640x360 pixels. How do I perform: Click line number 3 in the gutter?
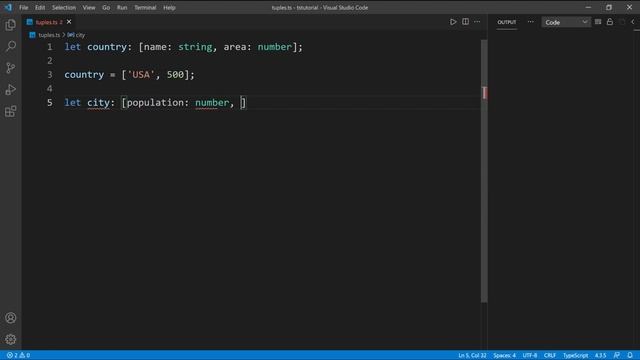(50, 75)
